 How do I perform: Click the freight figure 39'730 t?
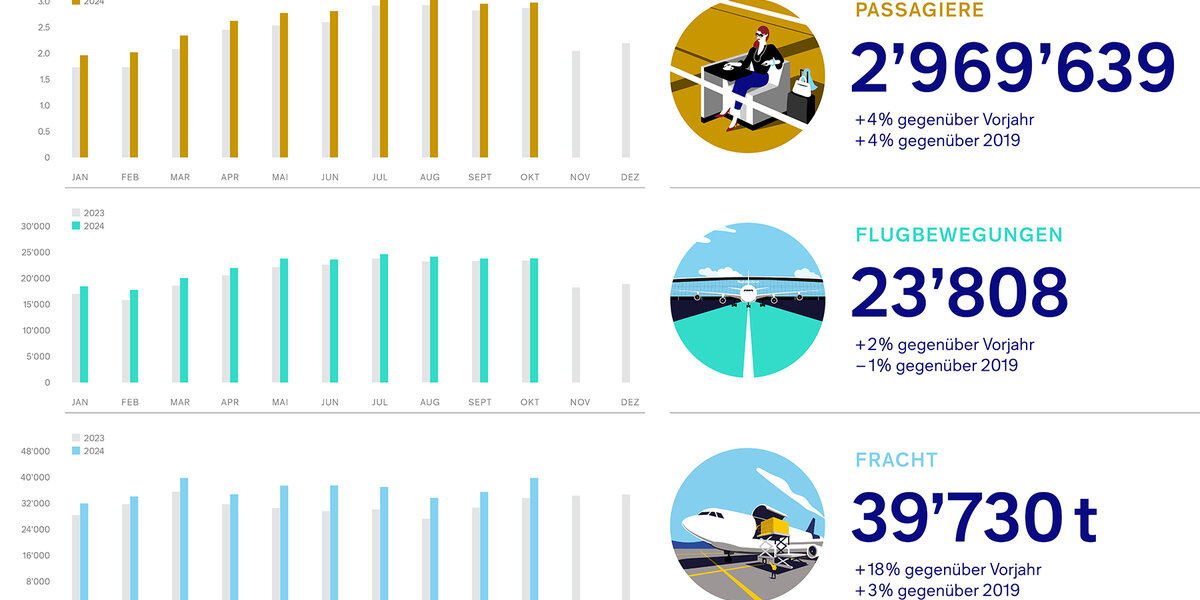(x=974, y=518)
